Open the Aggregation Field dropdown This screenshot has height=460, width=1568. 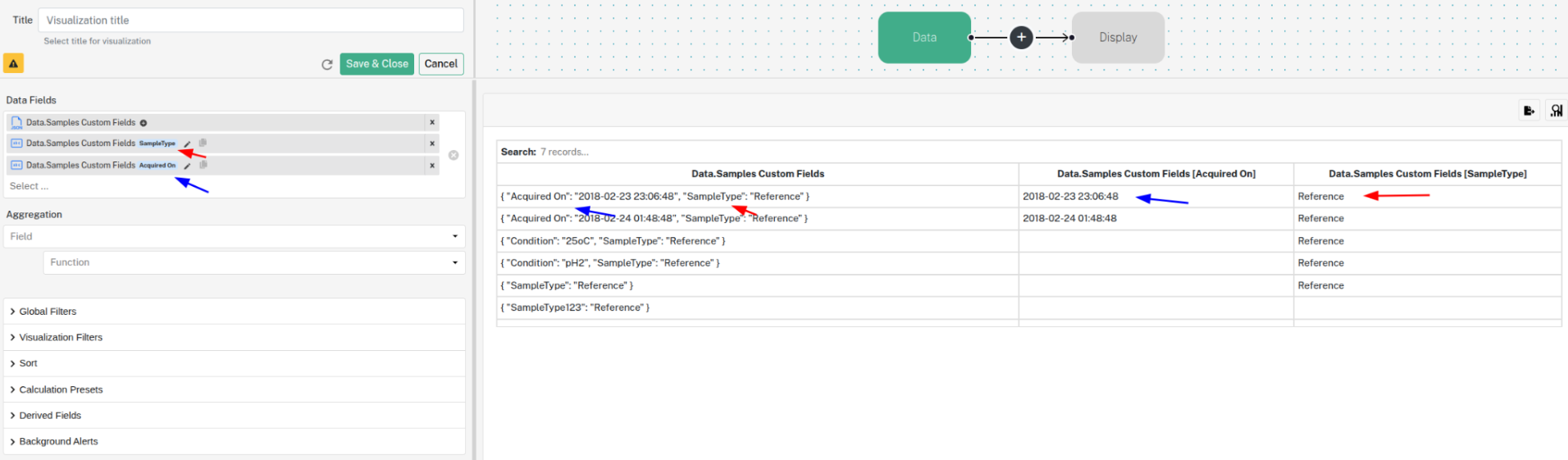[x=235, y=236]
